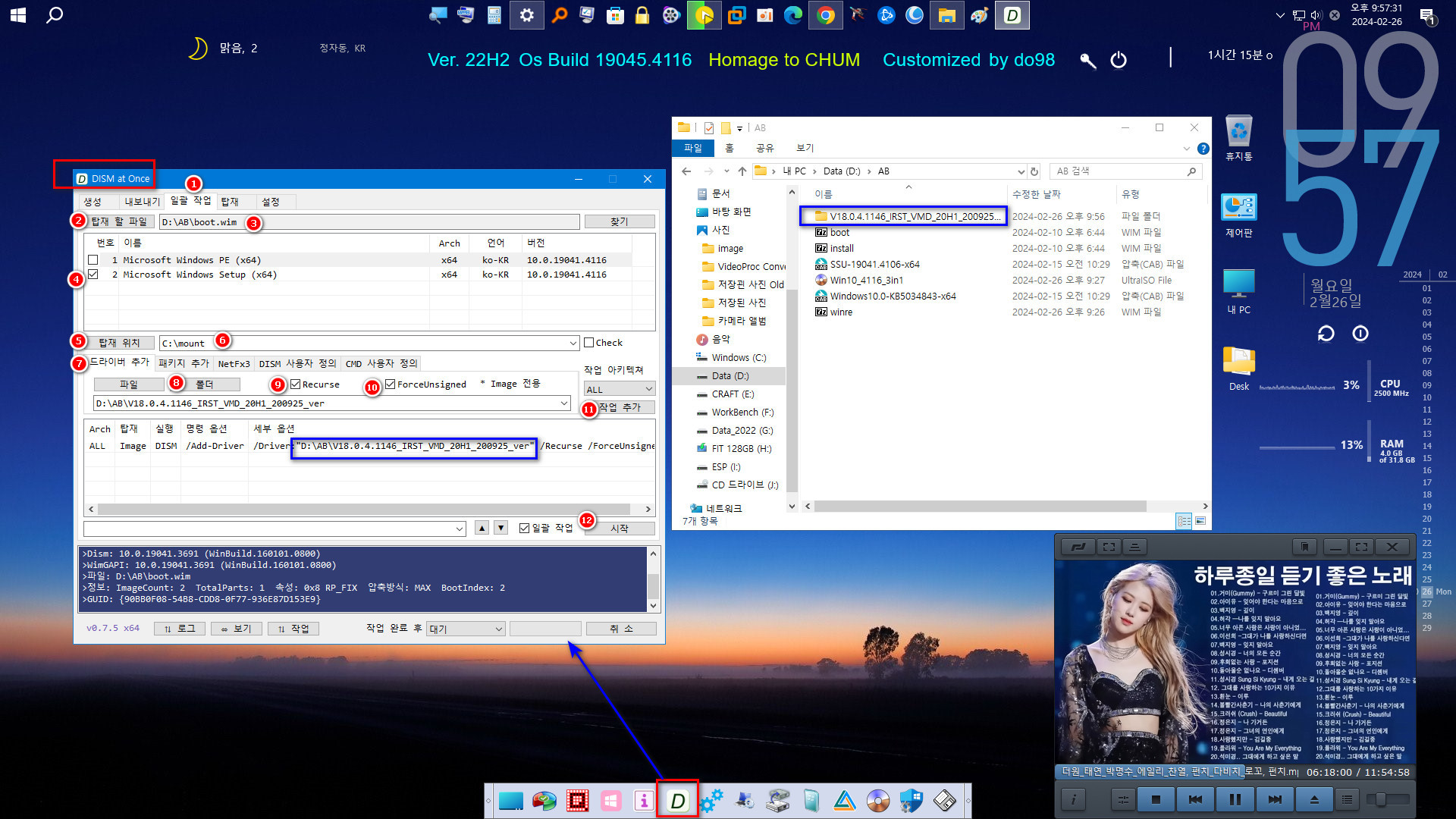Click the Windows Start button
This screenshot has height=819, width=1456.
pos(18,15)
